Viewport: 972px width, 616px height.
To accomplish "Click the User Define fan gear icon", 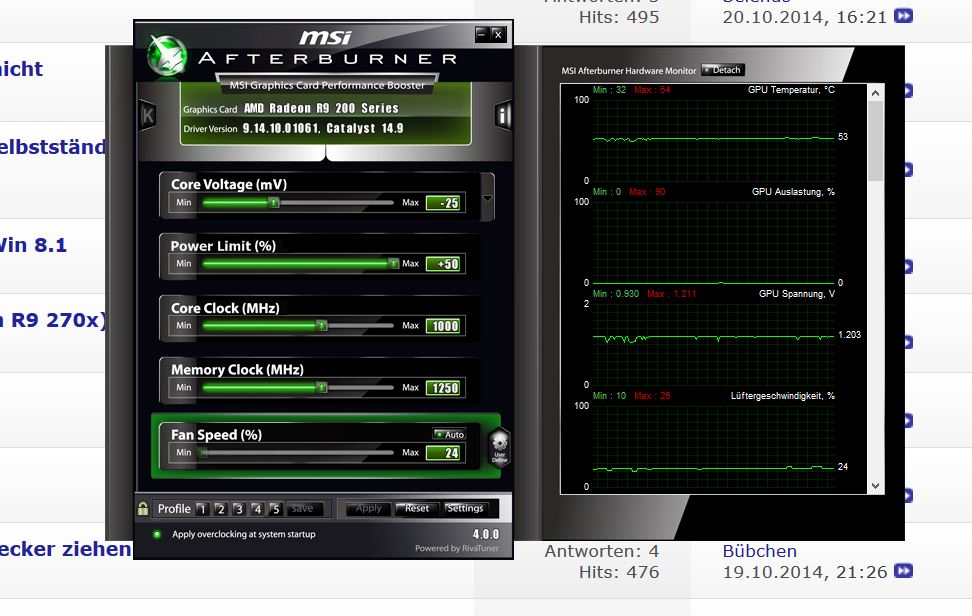I will 499,447.
